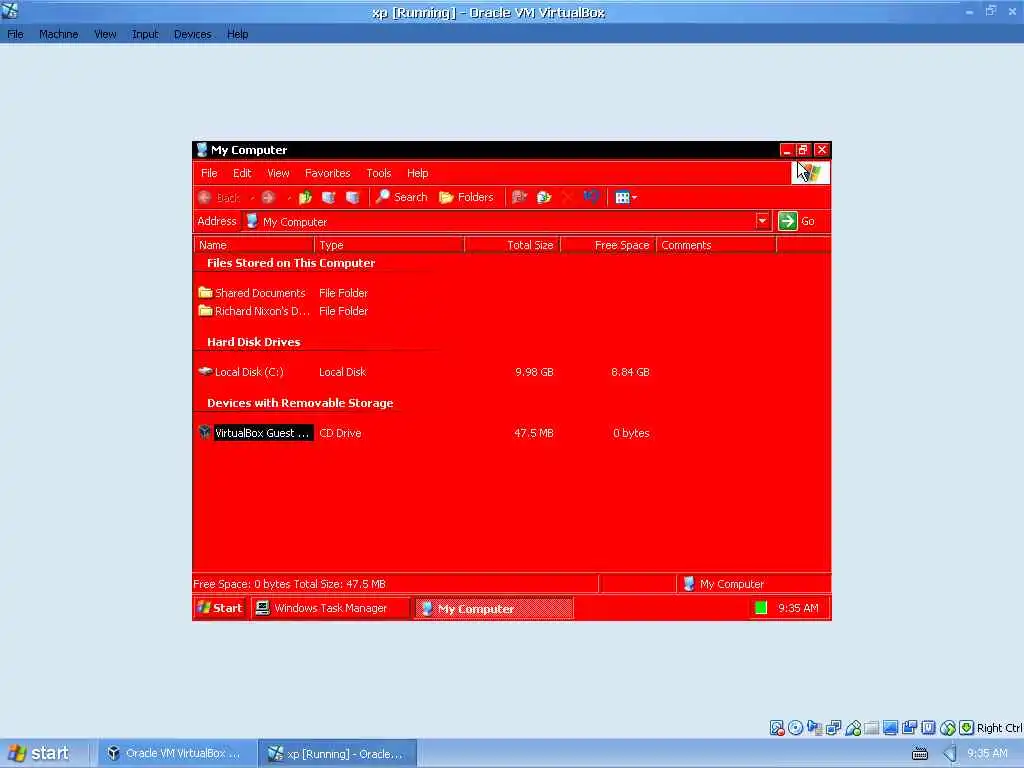Open the Search pane
1024x768 pixels.
(x=402, y=197)
